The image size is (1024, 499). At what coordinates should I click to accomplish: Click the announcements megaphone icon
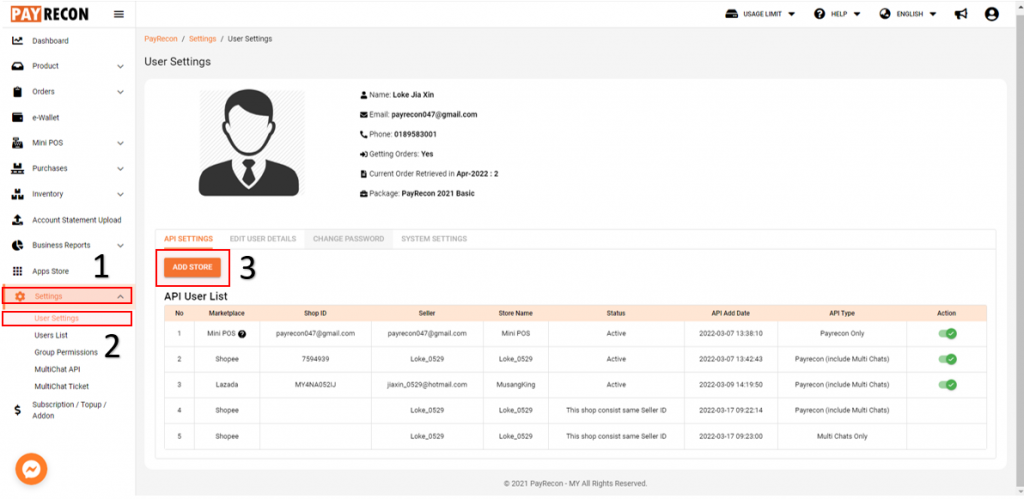[x=961, y=14]
